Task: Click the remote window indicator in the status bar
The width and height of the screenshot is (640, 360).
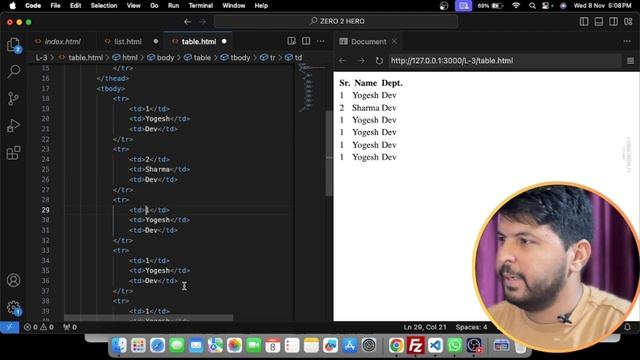Action: pos(9,327)
